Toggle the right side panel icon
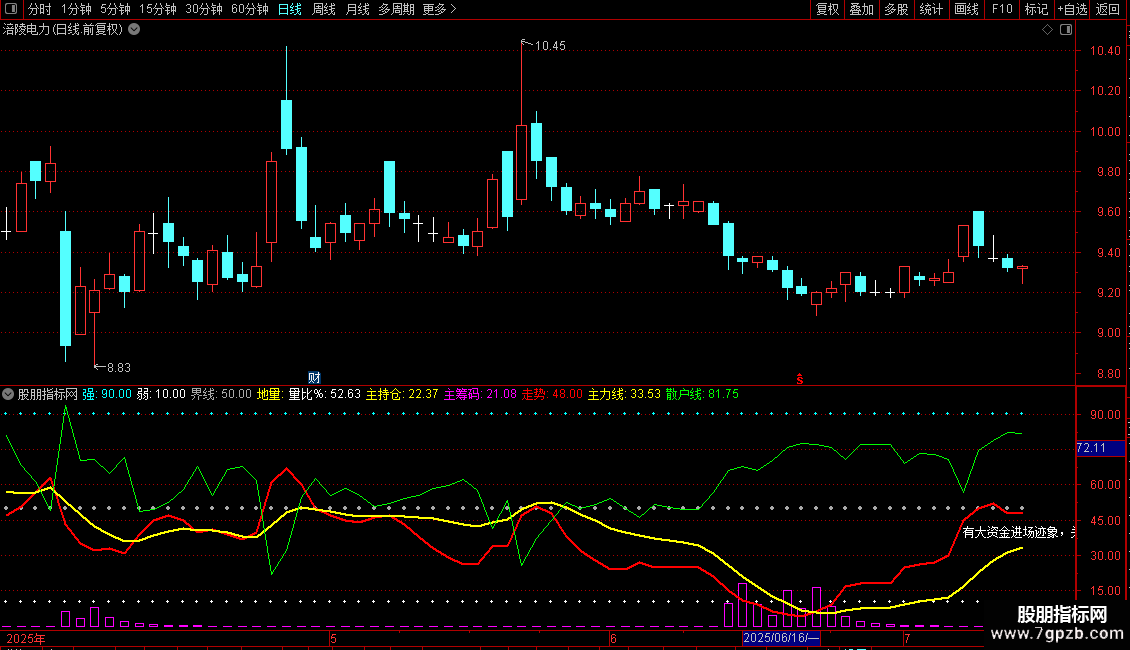This screenshot has width=1130, height=650. tap(1066, 30)
